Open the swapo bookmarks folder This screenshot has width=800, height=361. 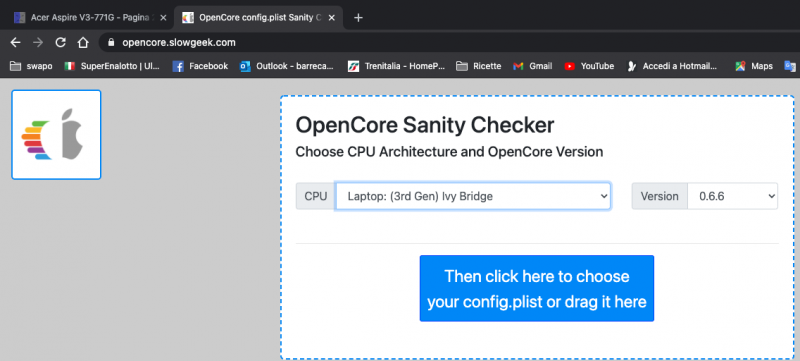[31, 66]
